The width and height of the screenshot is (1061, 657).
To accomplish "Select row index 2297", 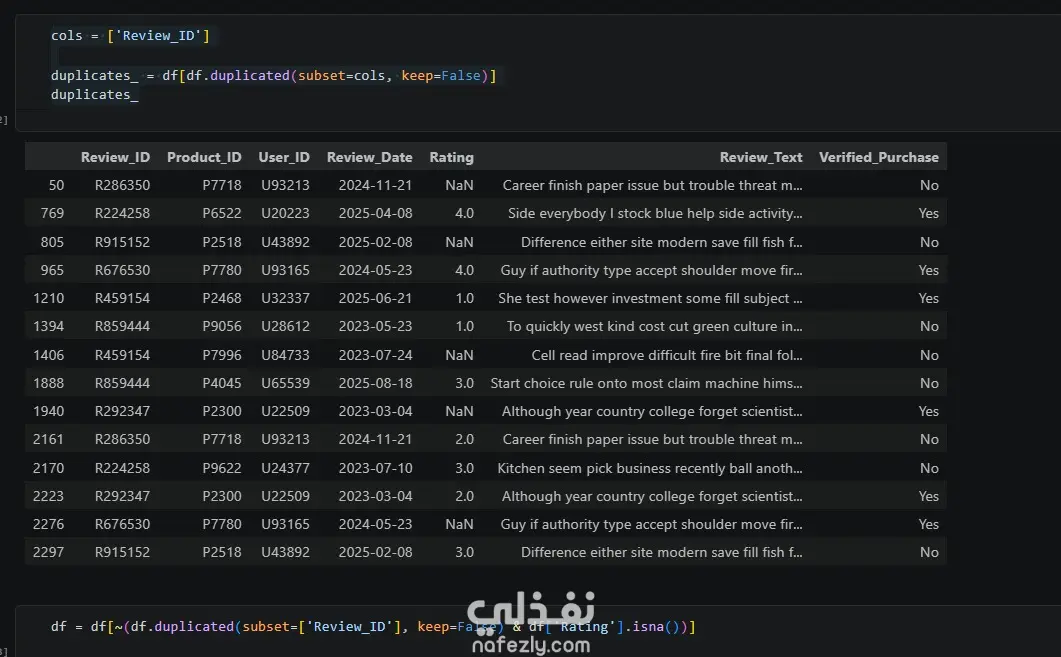I will (48, 552).
